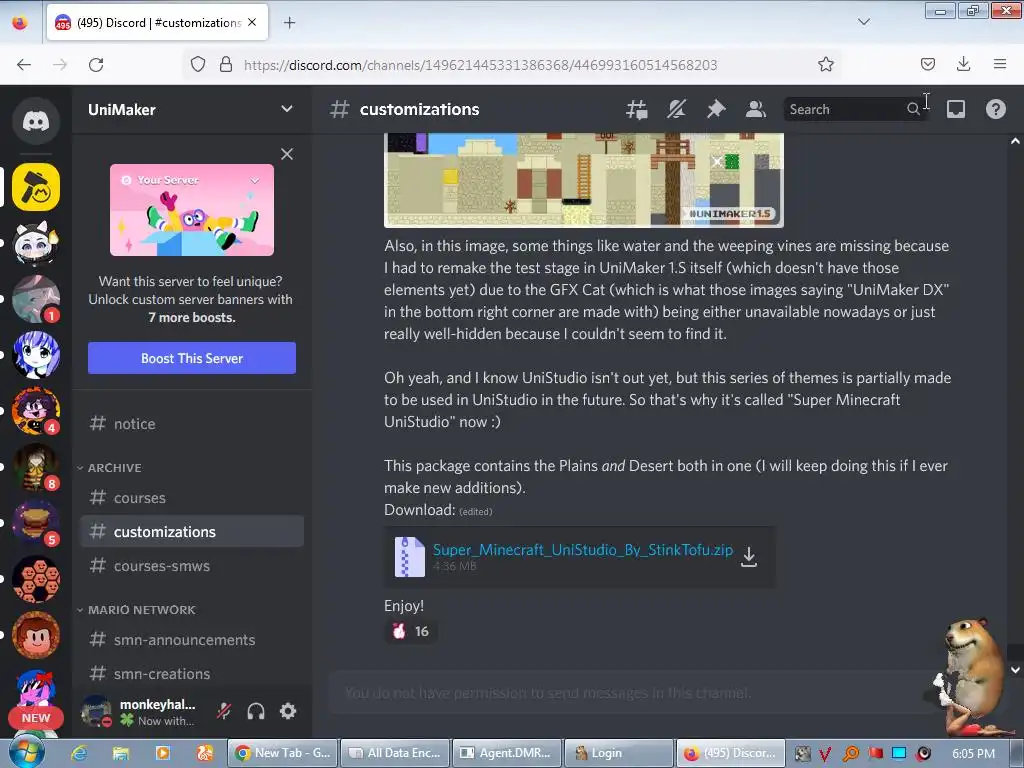Open notification settings bell icon
This screenshot has width=1024, height=768.
(677, 109)
